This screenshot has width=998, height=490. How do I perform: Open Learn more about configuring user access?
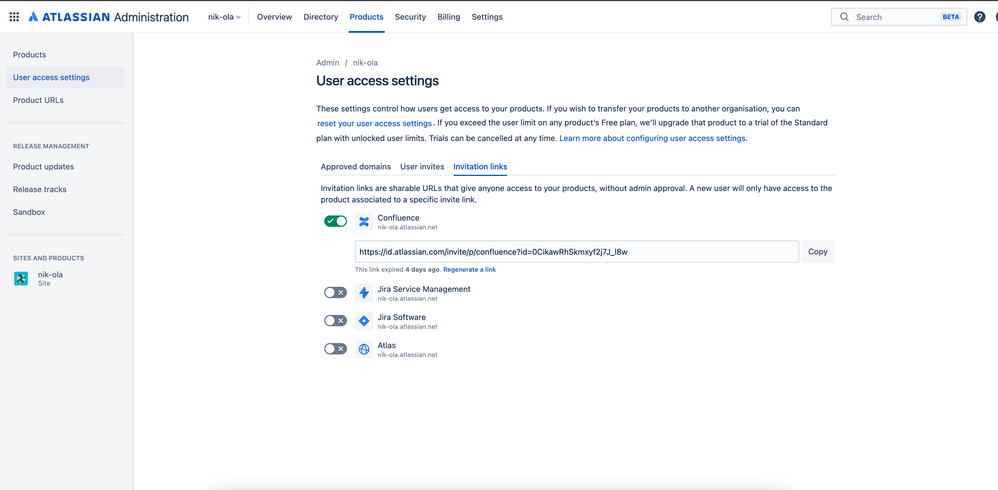(x=652, y=138)
